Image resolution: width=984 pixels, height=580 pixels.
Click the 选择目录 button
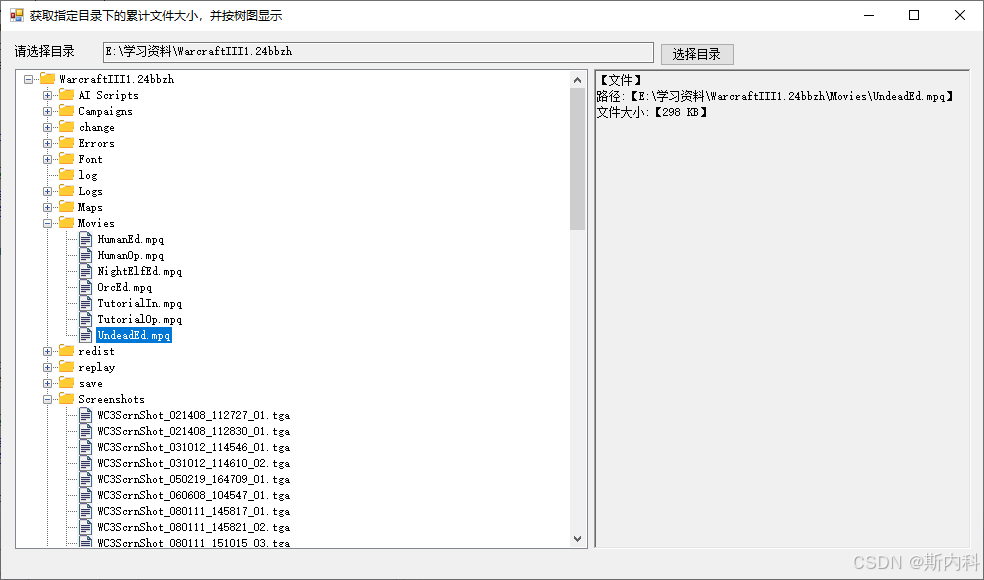697,54
